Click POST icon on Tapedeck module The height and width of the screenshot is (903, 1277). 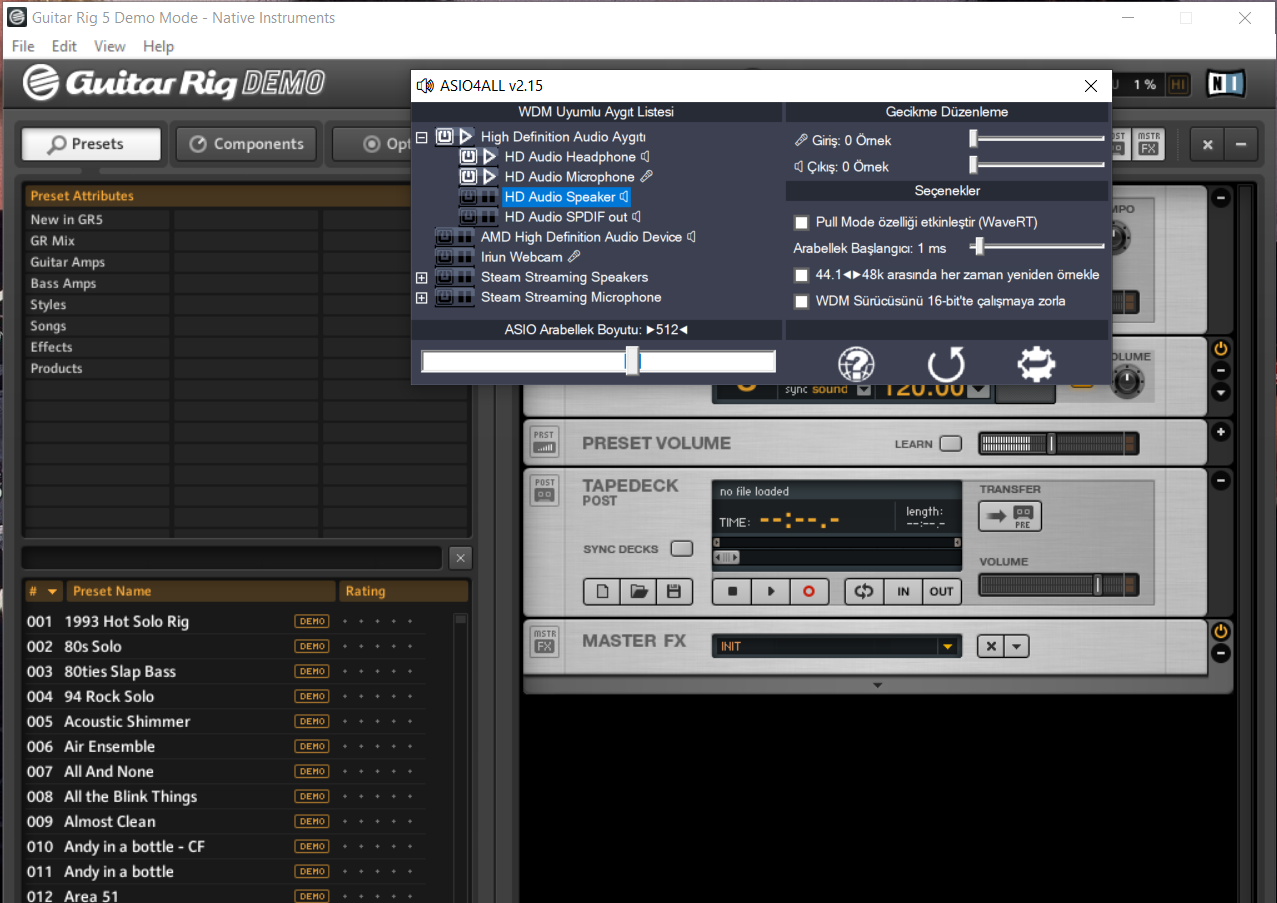pyautogui.click(x=544, y=489)
